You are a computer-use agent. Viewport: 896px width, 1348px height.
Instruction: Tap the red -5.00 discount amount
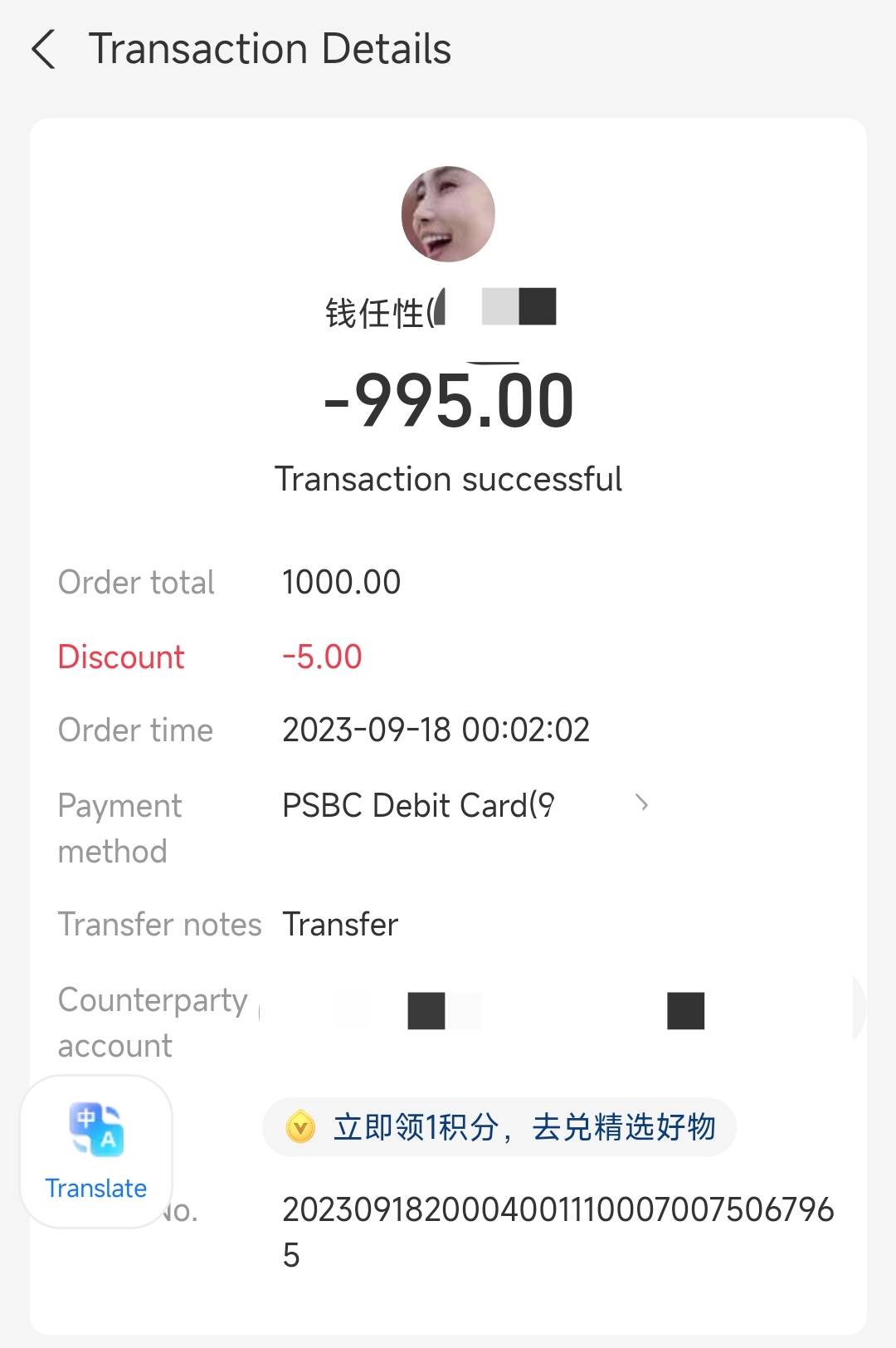point(322,657)
